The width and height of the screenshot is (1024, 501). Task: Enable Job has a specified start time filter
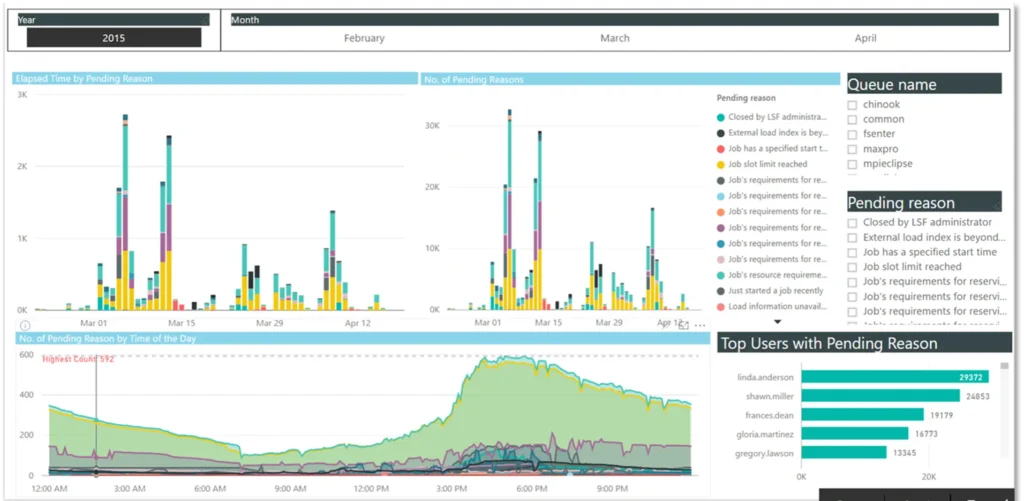click(852, 253)
